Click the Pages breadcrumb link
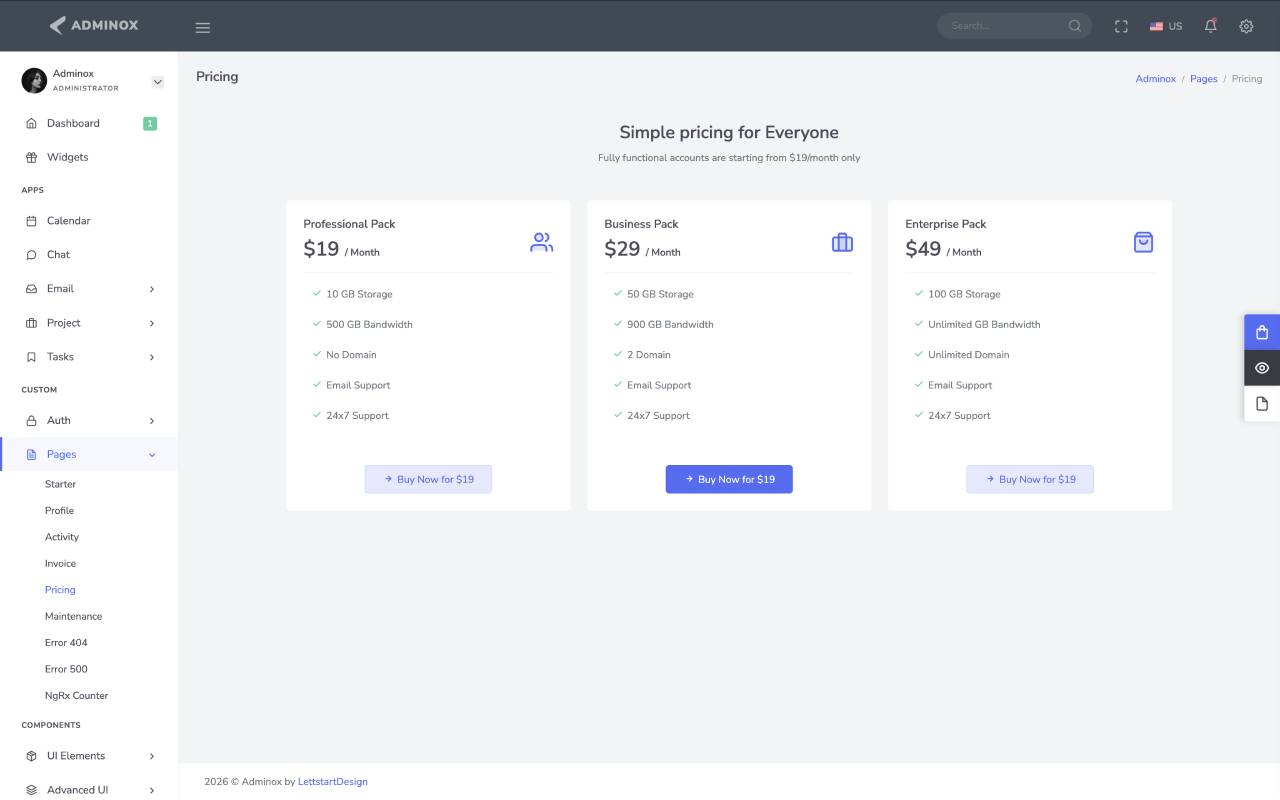This screenshot has width=1280, height=800. click(1204, 79)
